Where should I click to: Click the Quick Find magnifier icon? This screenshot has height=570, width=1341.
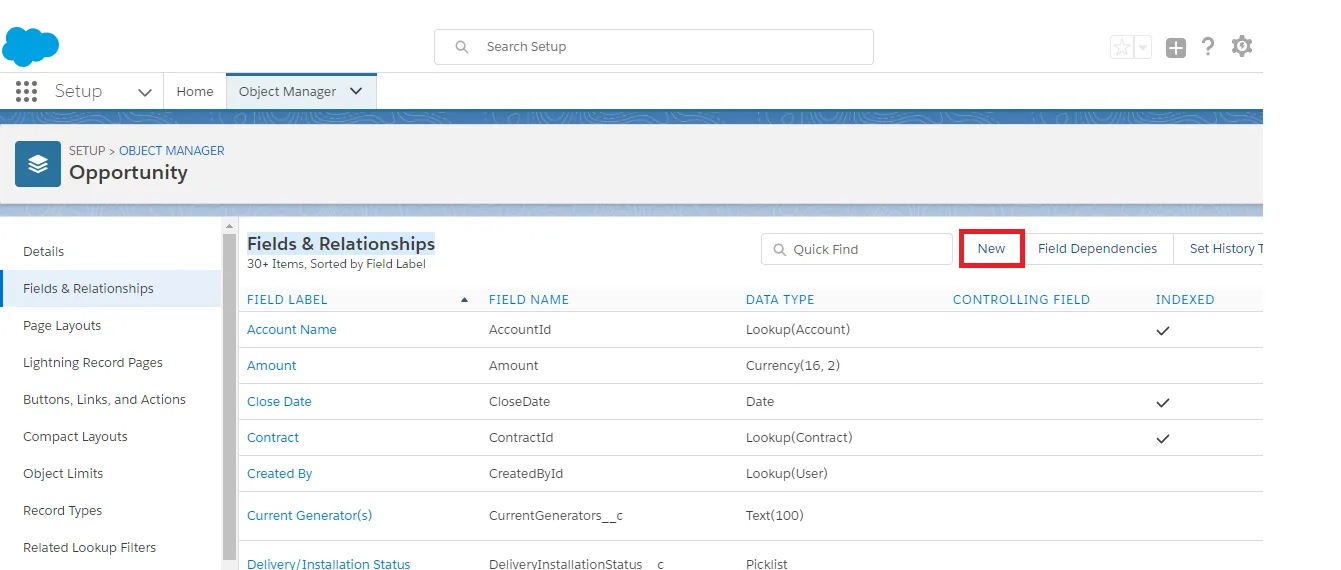[x=778, y=249]
